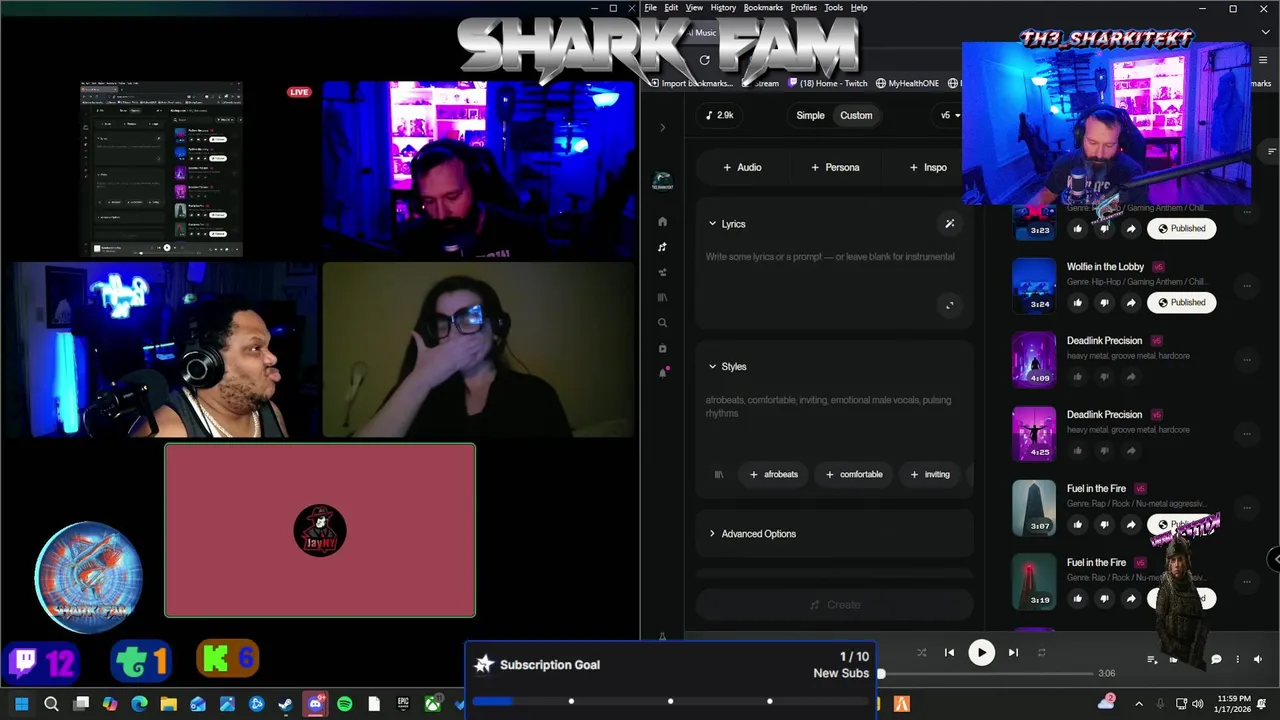Dislike the Fuel in the Fire 3:19 song

point(1104,598)
